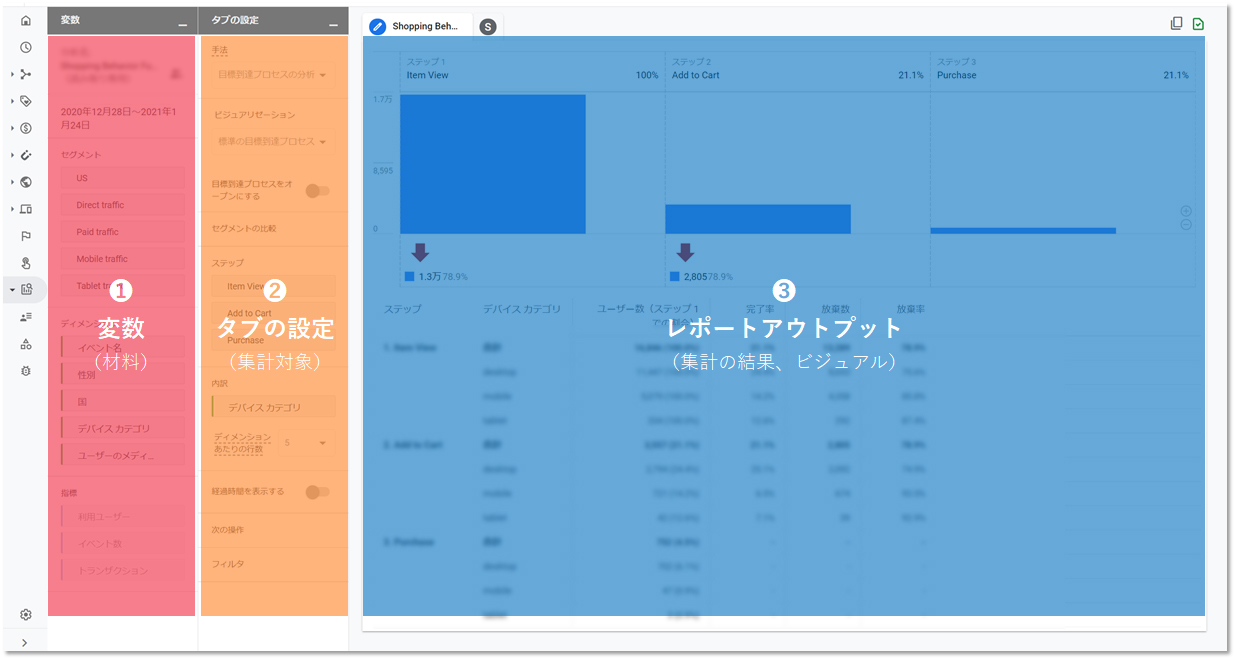Open the Admin settings gear icon
The image size is (1236, 660).
pyautogui.click(x=26, y=614)
